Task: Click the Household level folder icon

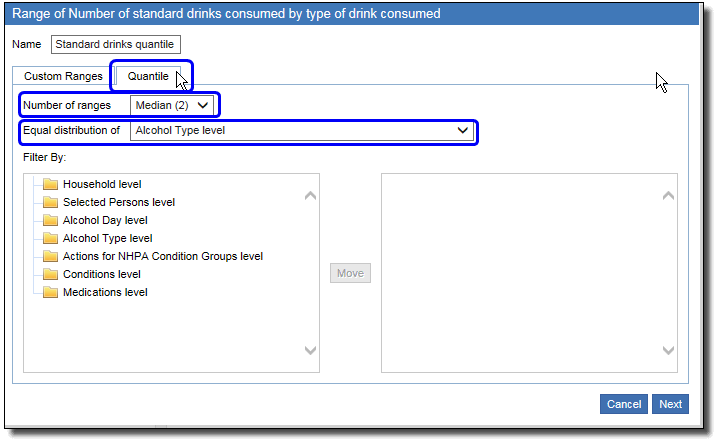Action: click(50, 184)
